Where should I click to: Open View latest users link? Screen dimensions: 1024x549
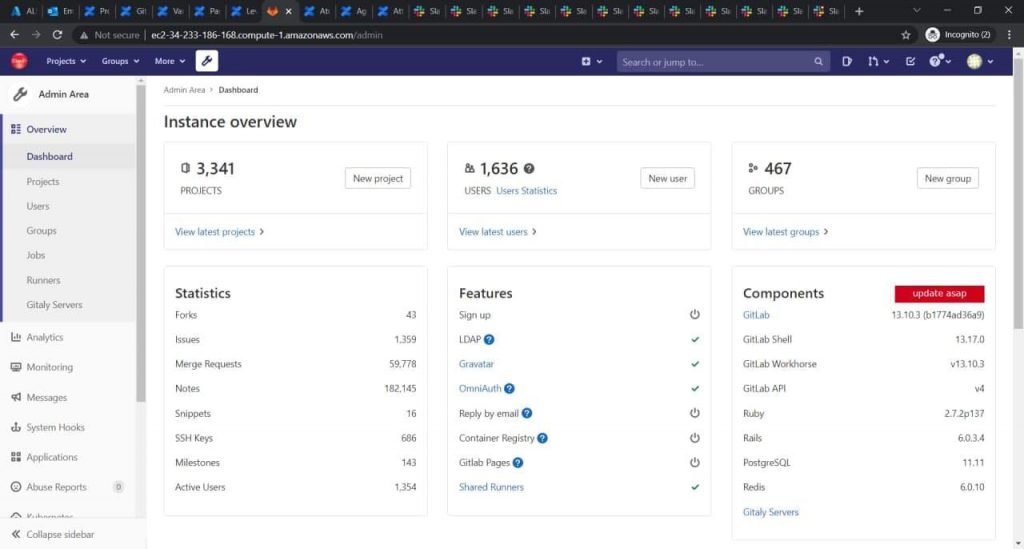coord(498,232)
